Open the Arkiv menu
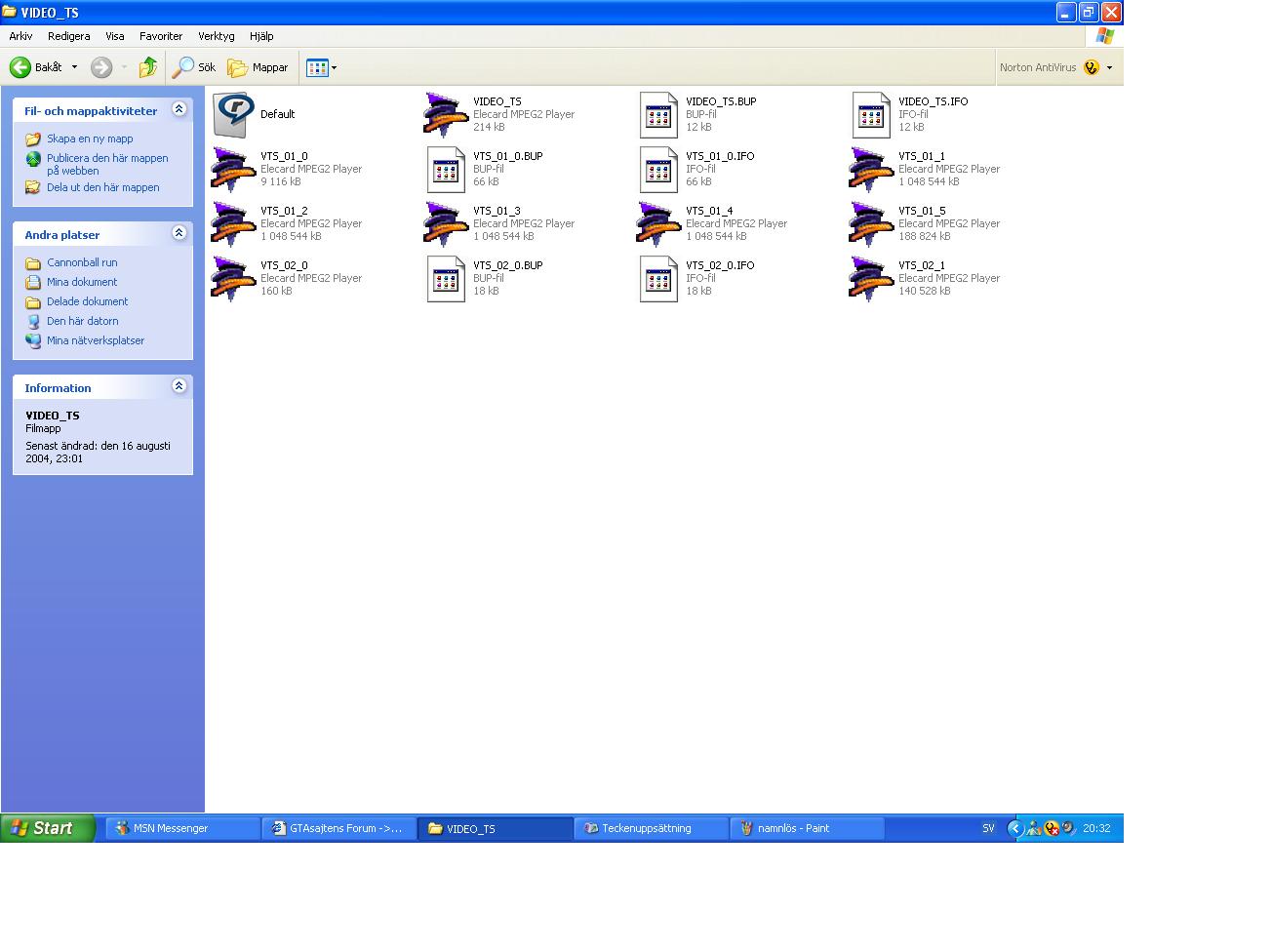Image resolution: width=1272 pixels, height=952 pixels. [x=20, y=36]
